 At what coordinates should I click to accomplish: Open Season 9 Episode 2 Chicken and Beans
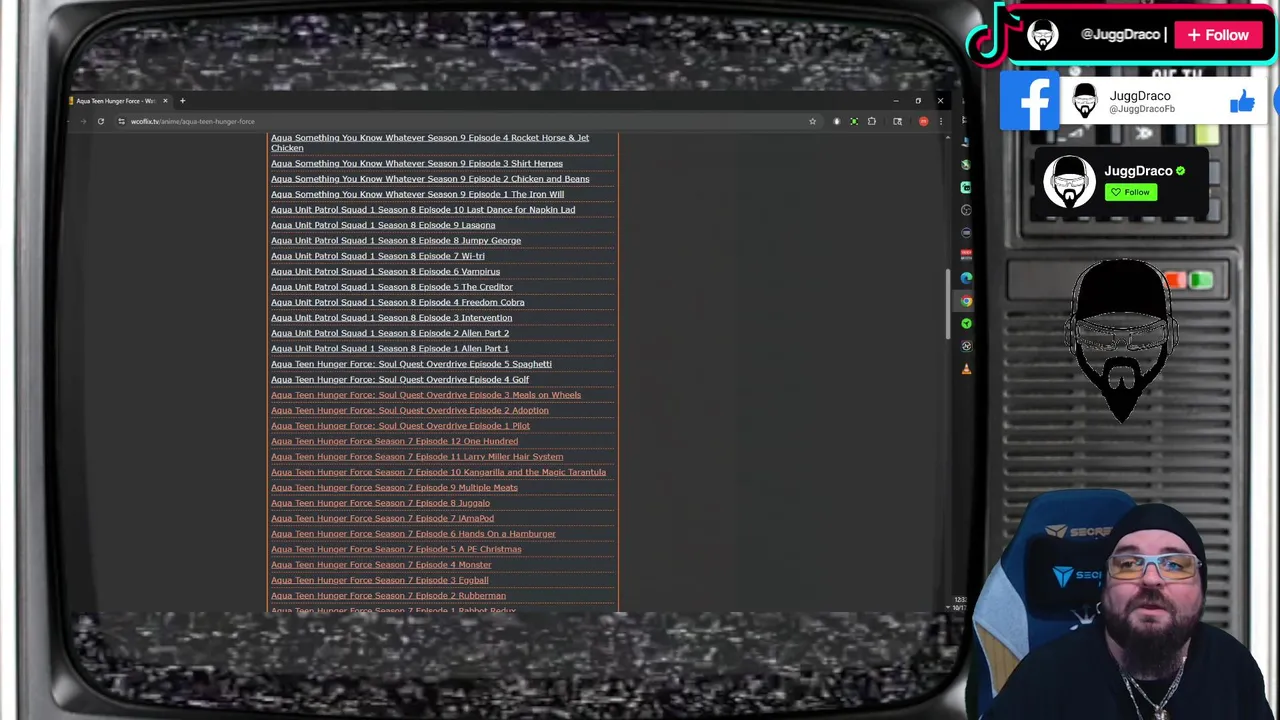point(430,179)
